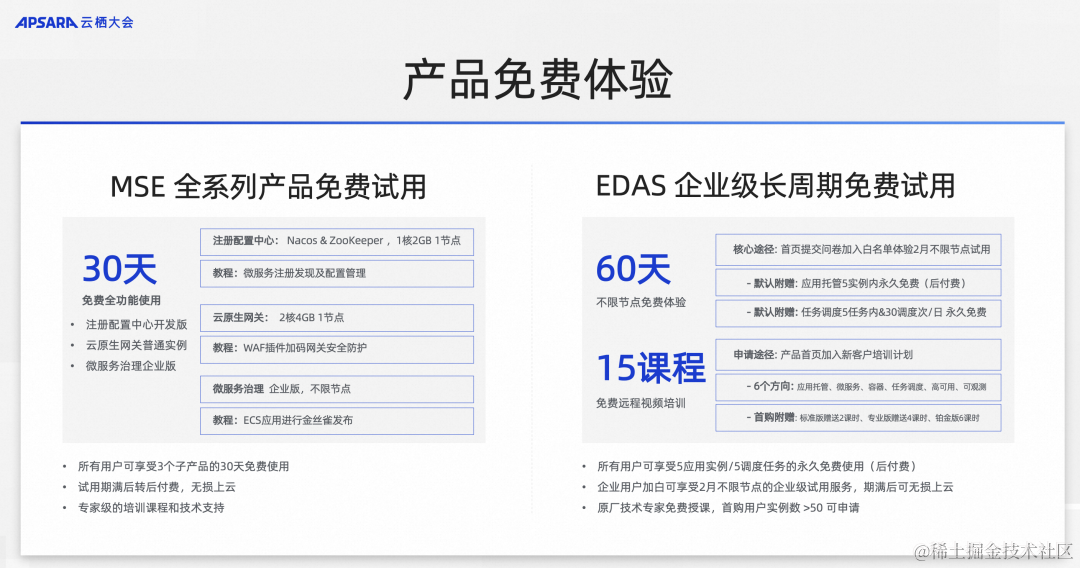Image resolution: width=1080 pixels, height=568 pixels.
Task: Click the caption 免费全功能使用
Action: coord(121,300)
